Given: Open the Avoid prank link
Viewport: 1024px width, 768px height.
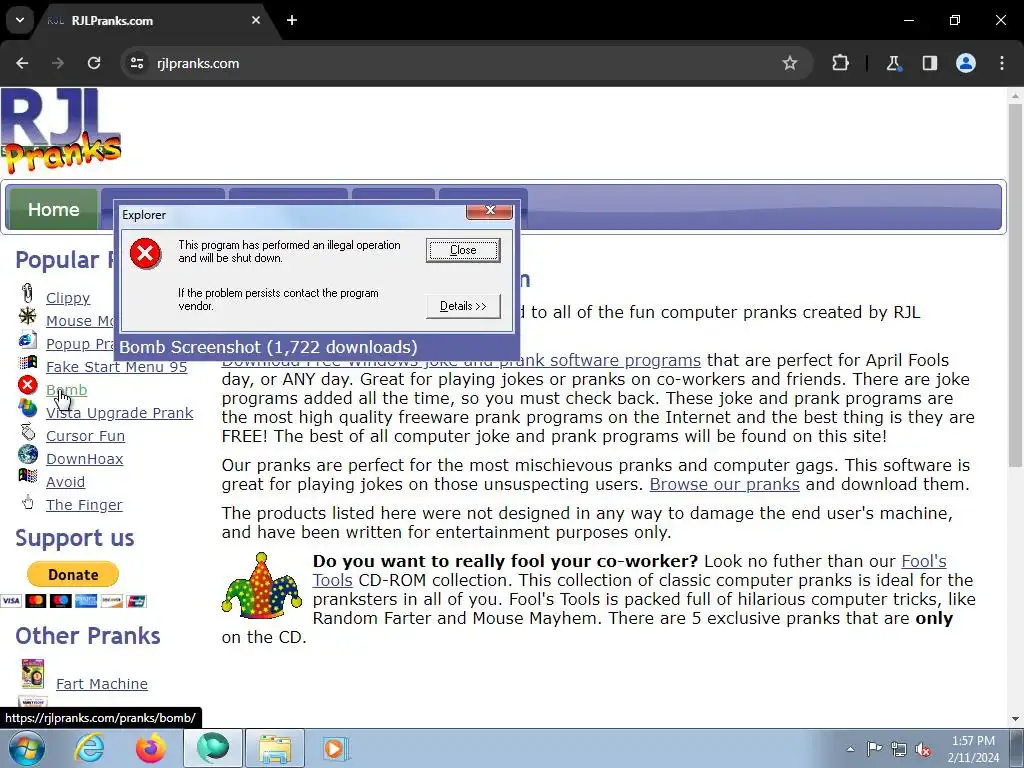Looking at the screenshot, I should click(x=65, y=482).
